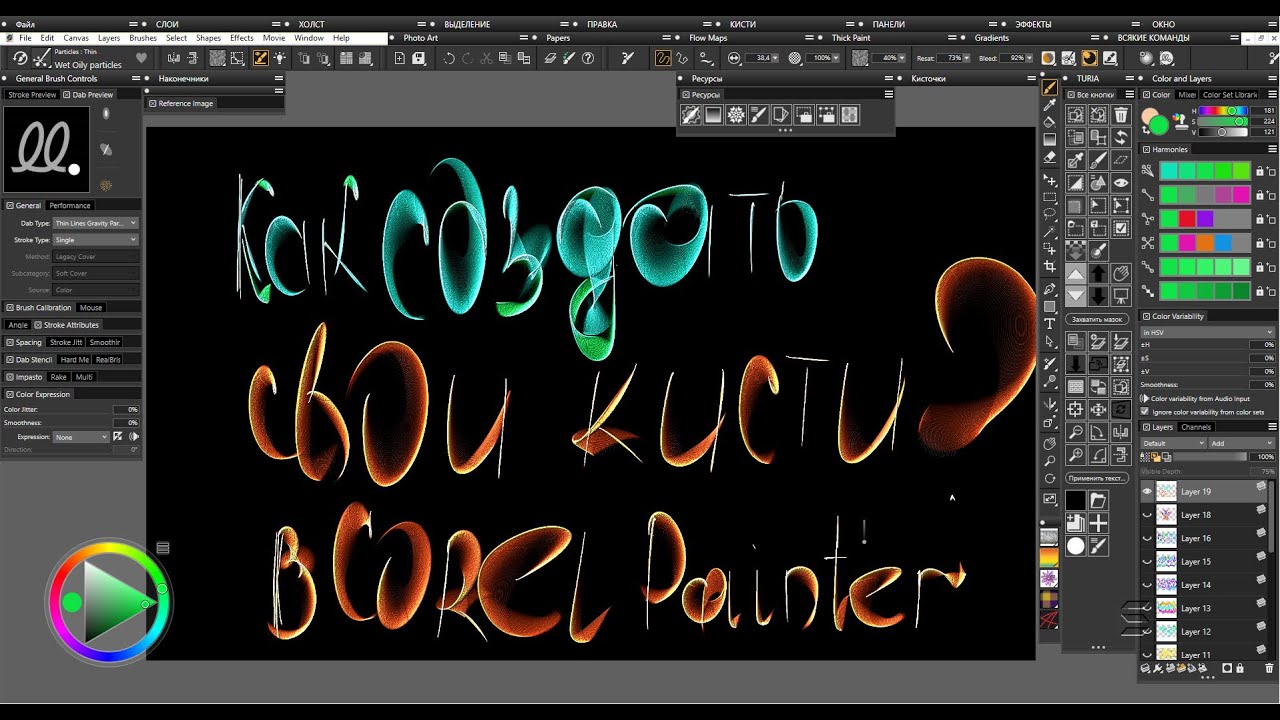1280x720 pixels.
Task: Select the Brush tool in the toolbox
Action: coord(1050,87)
